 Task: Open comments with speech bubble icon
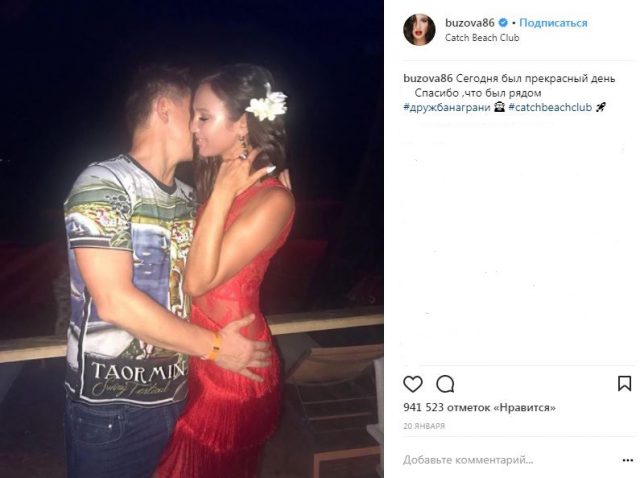point(445,384)
